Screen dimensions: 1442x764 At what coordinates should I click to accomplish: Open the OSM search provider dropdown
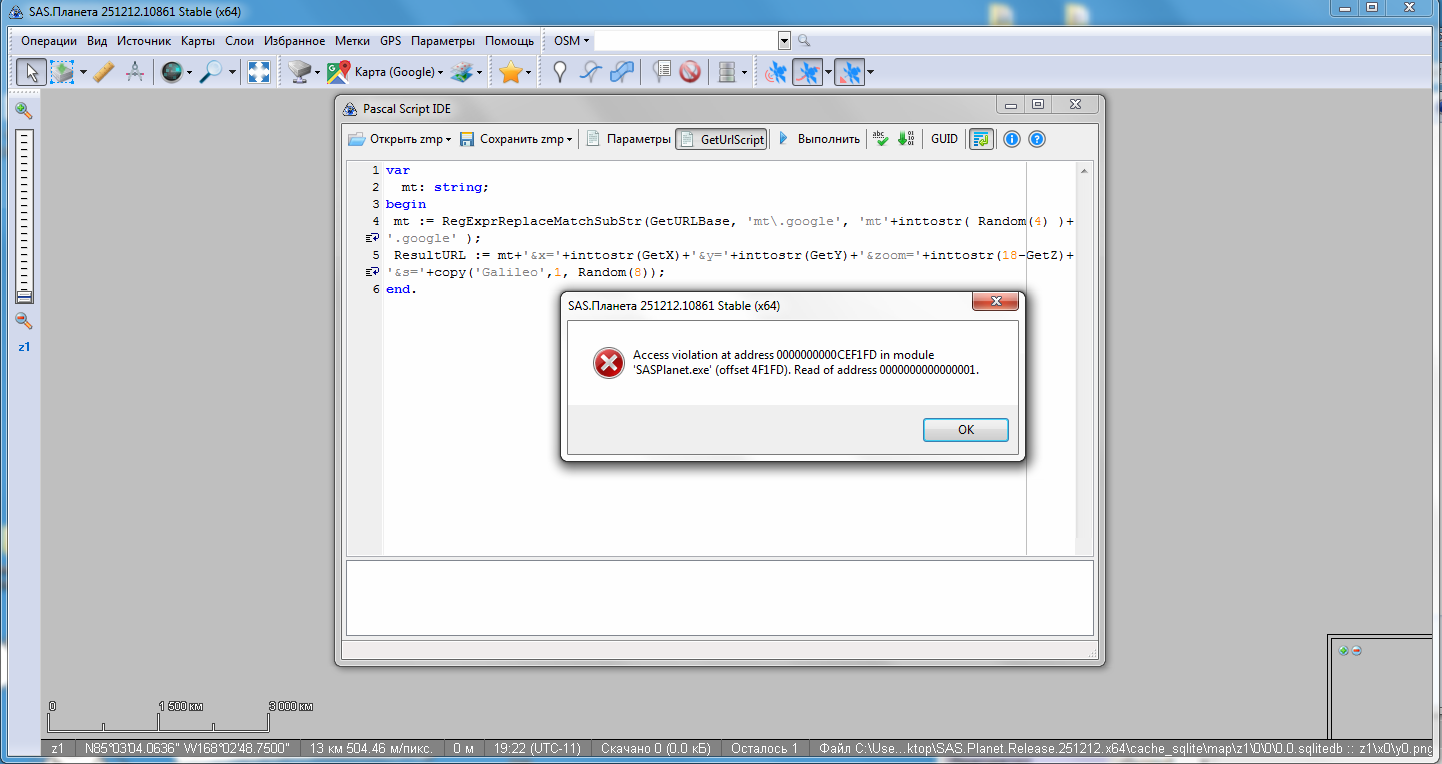click(571, 41)
